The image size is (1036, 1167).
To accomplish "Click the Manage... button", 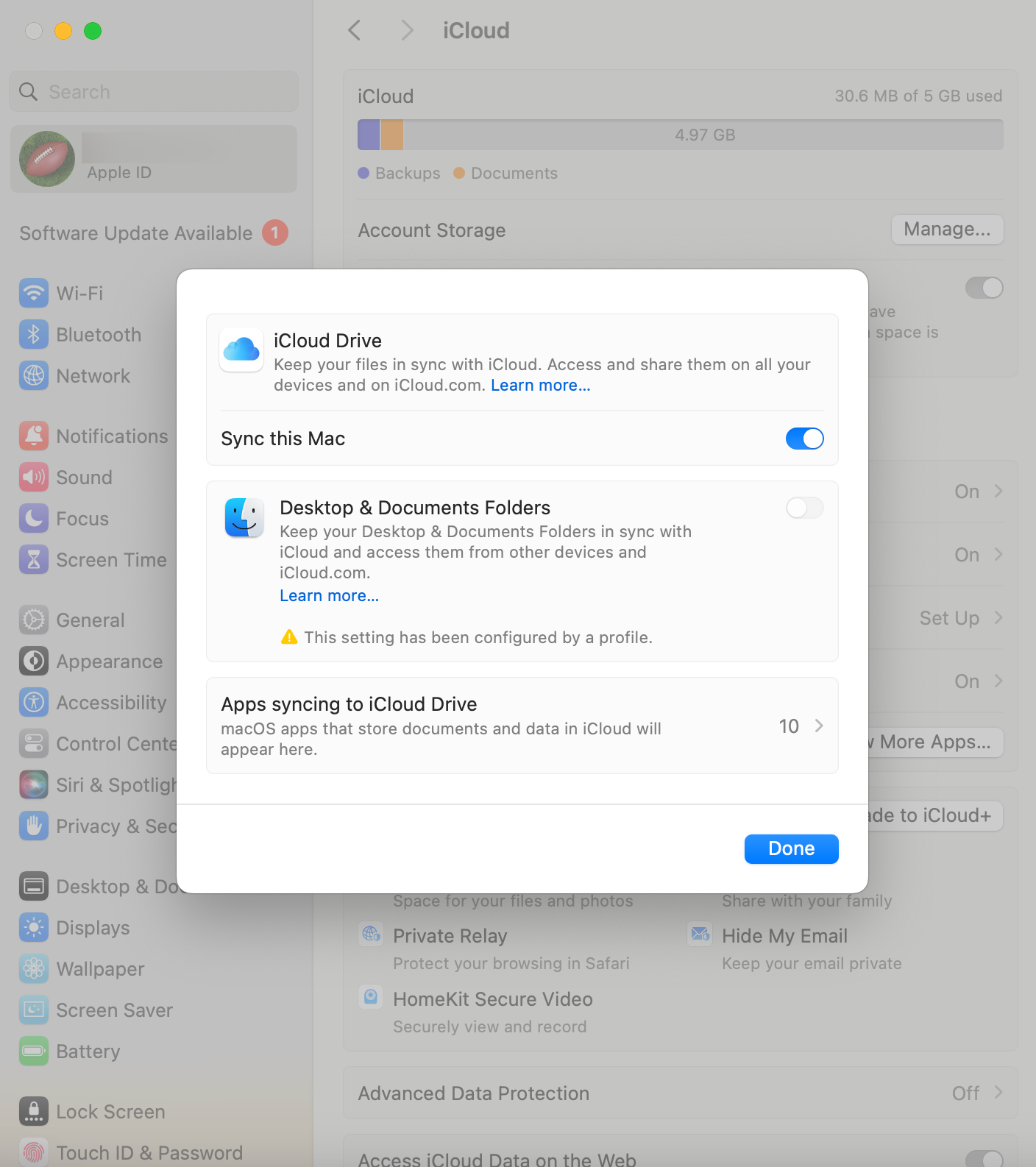I will pos(947,230).
